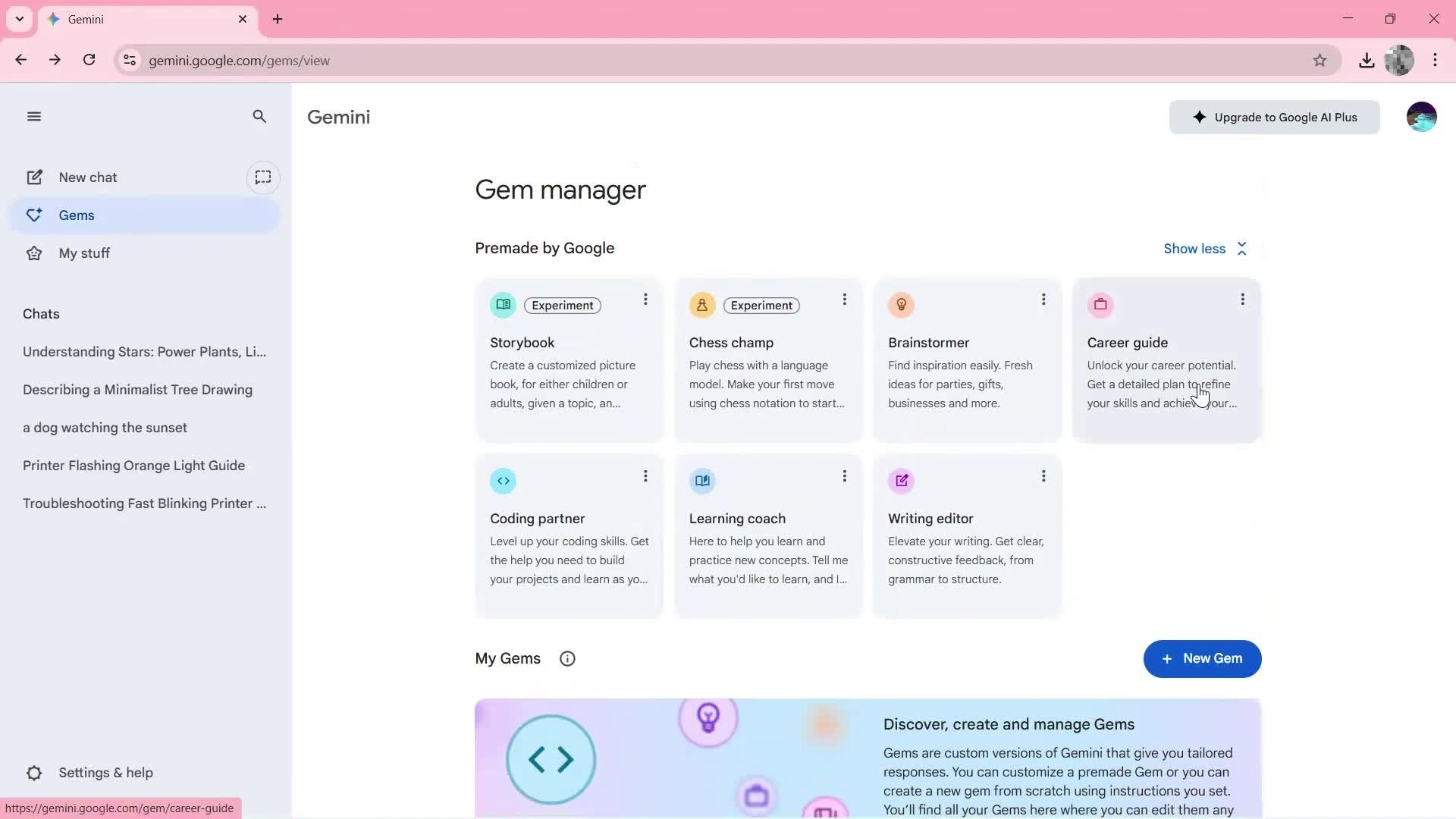The image size is (1456, 819).
Task: Click the hamburger main menu icon
Action: pos(33,117)
